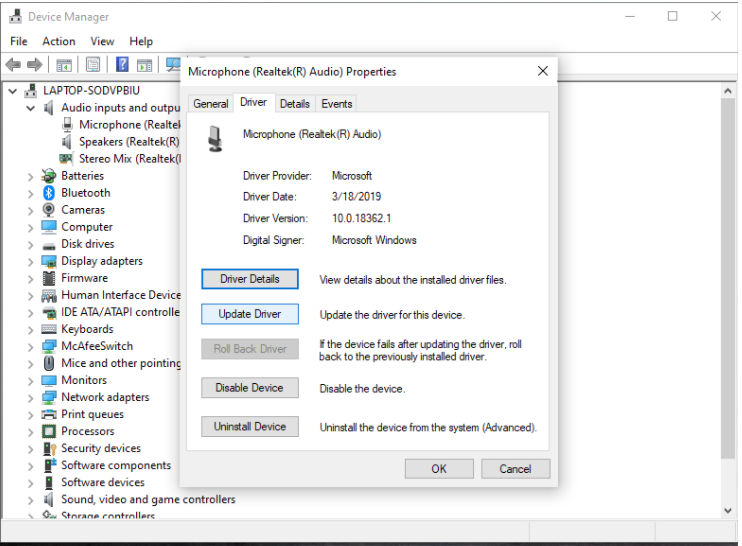The image size is (742, 546).
Task: Click the Disable Device button
Action: 250,388
